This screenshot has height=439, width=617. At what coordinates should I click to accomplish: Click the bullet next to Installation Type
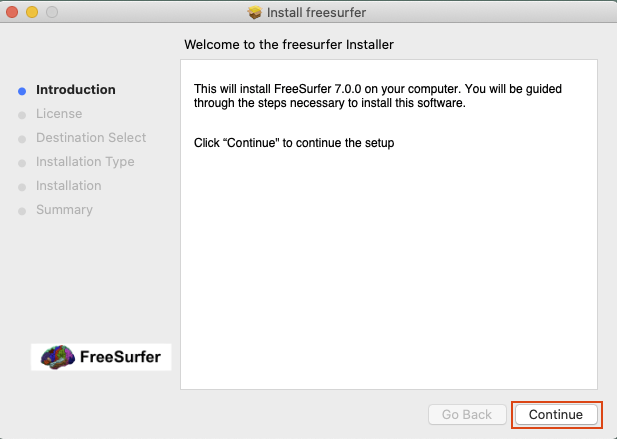click(22, 162)
